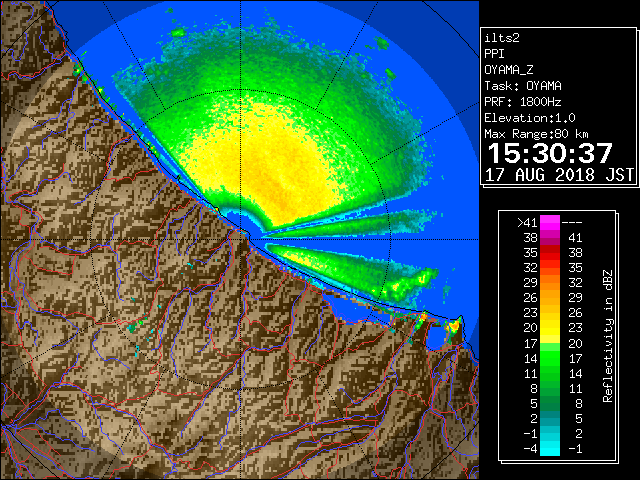This screenshot has height=480, width=640.
Task: Pick the bright green 14 to 17 dBZ swatch
Action: (550, 358)
